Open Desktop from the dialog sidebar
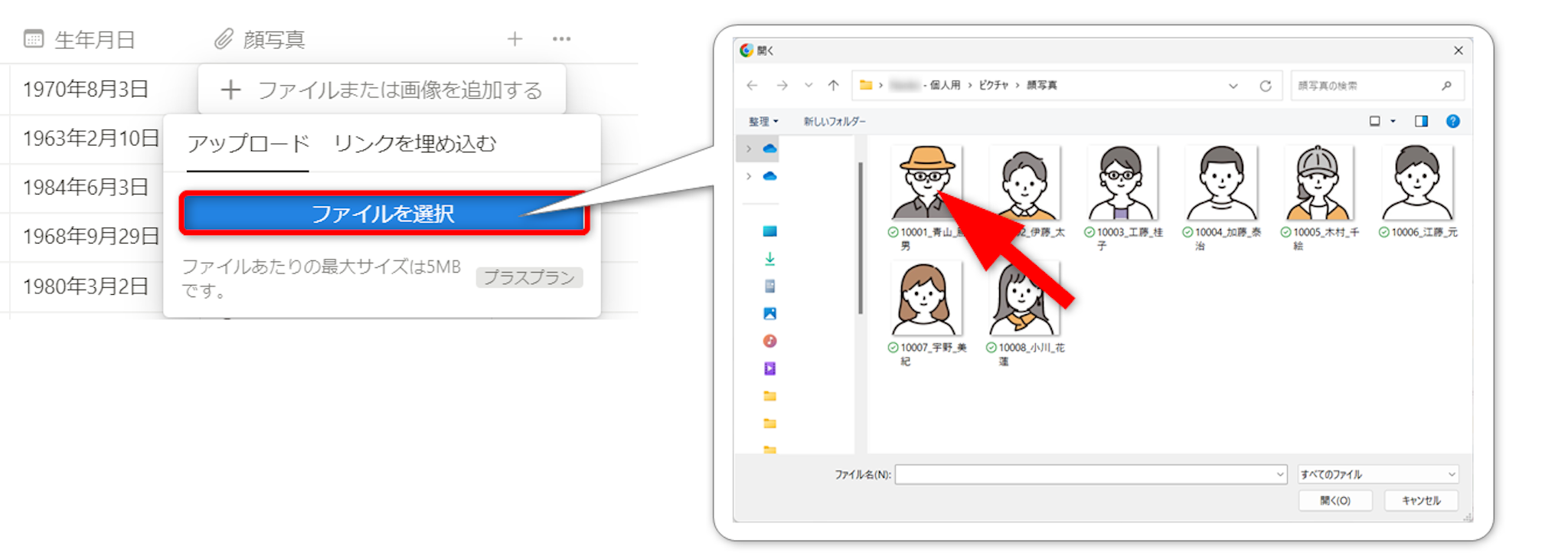The width and height of the screenshot is (1568, 553). coord(769,231)
